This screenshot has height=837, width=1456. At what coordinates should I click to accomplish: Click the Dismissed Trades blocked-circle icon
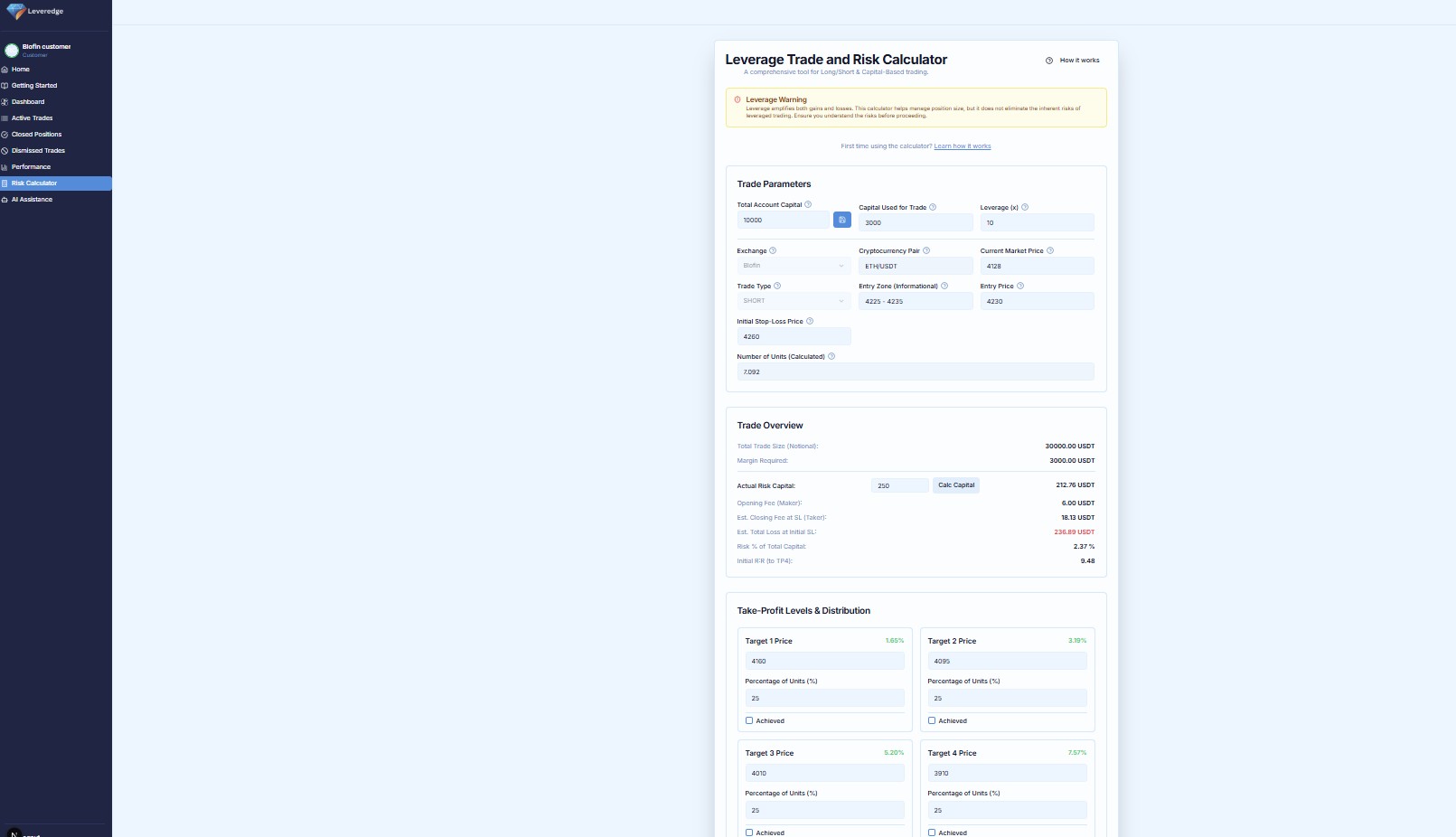click(x=5, y=151)
